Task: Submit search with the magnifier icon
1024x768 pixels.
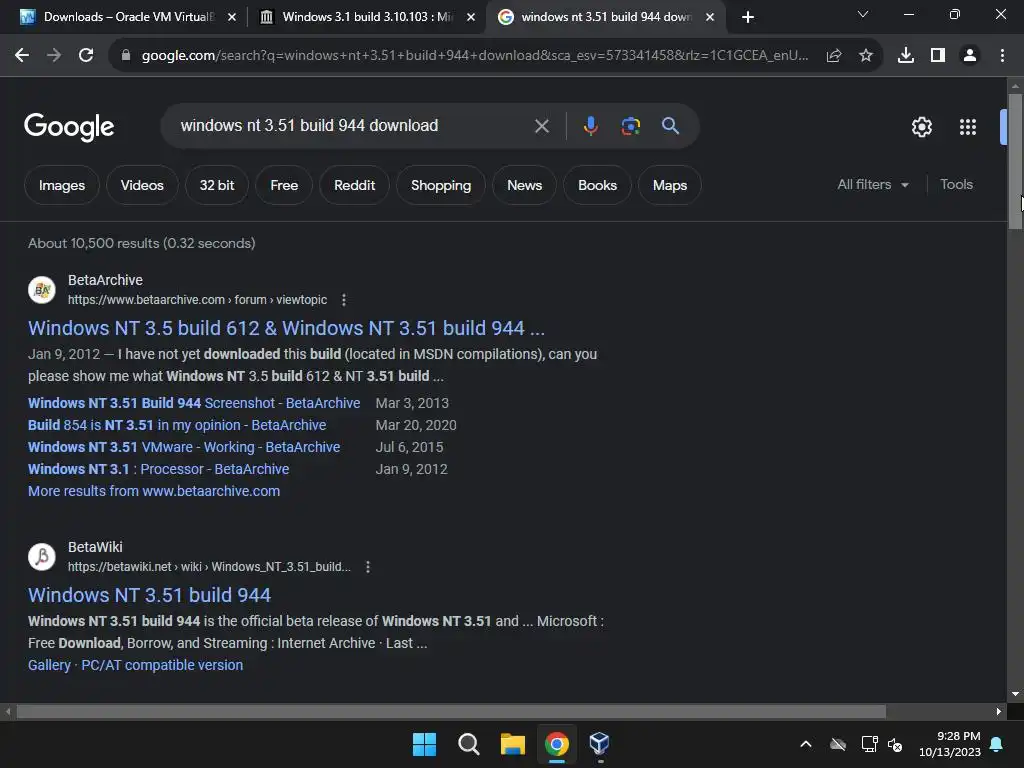Action: coord(670,126)
